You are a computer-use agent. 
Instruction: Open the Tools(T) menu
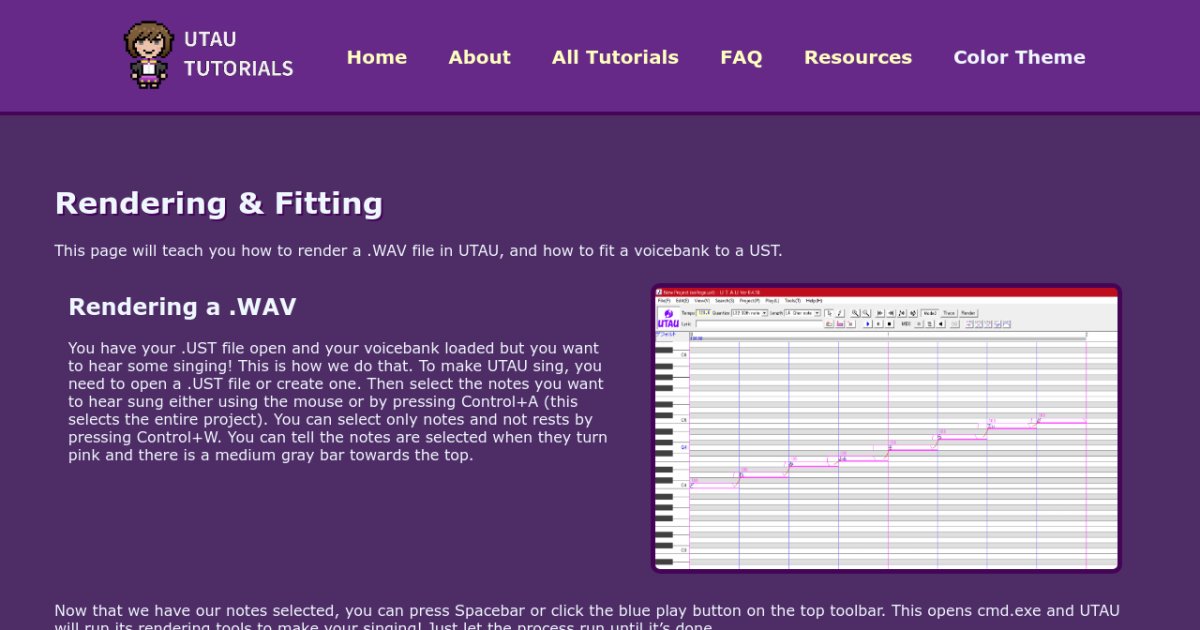[792, 301]
